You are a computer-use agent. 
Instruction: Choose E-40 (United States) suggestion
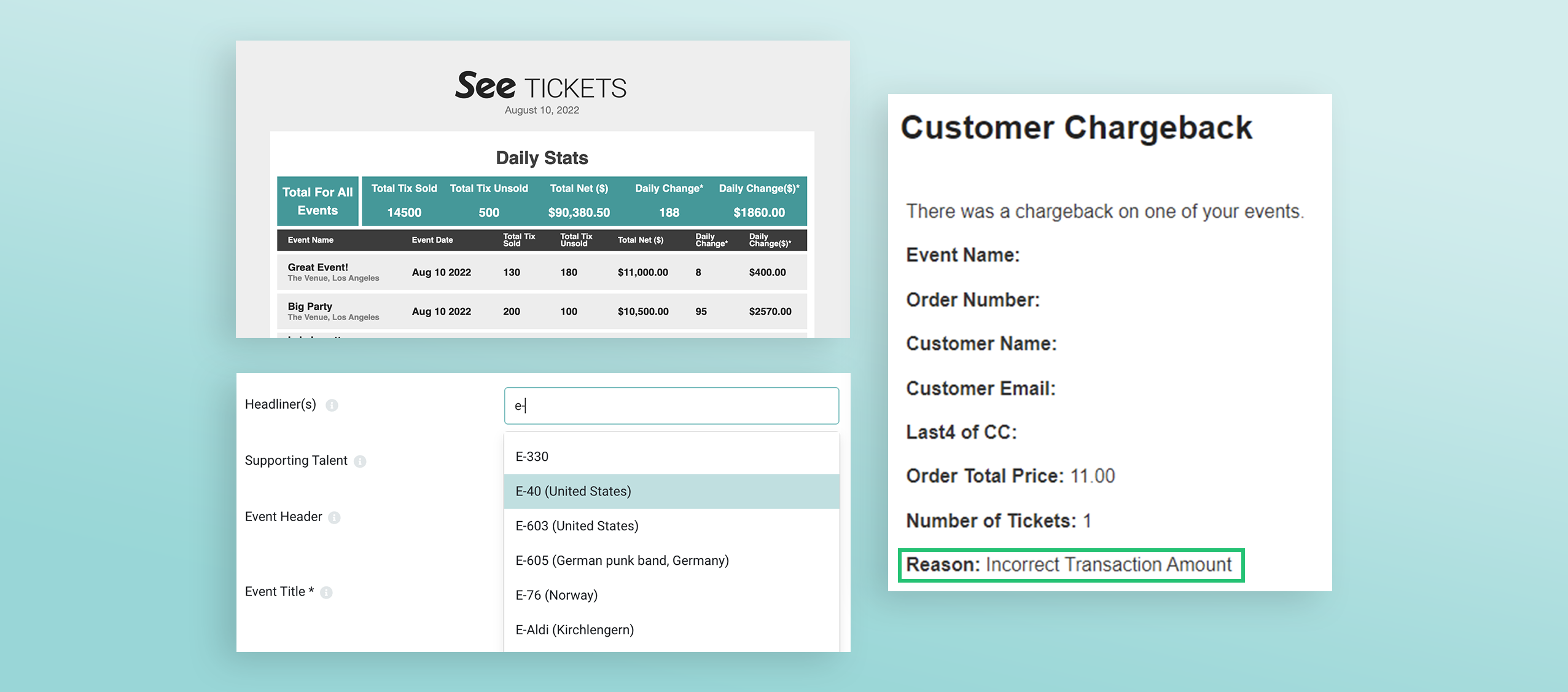pyautogui.click(x=671, y=491)
